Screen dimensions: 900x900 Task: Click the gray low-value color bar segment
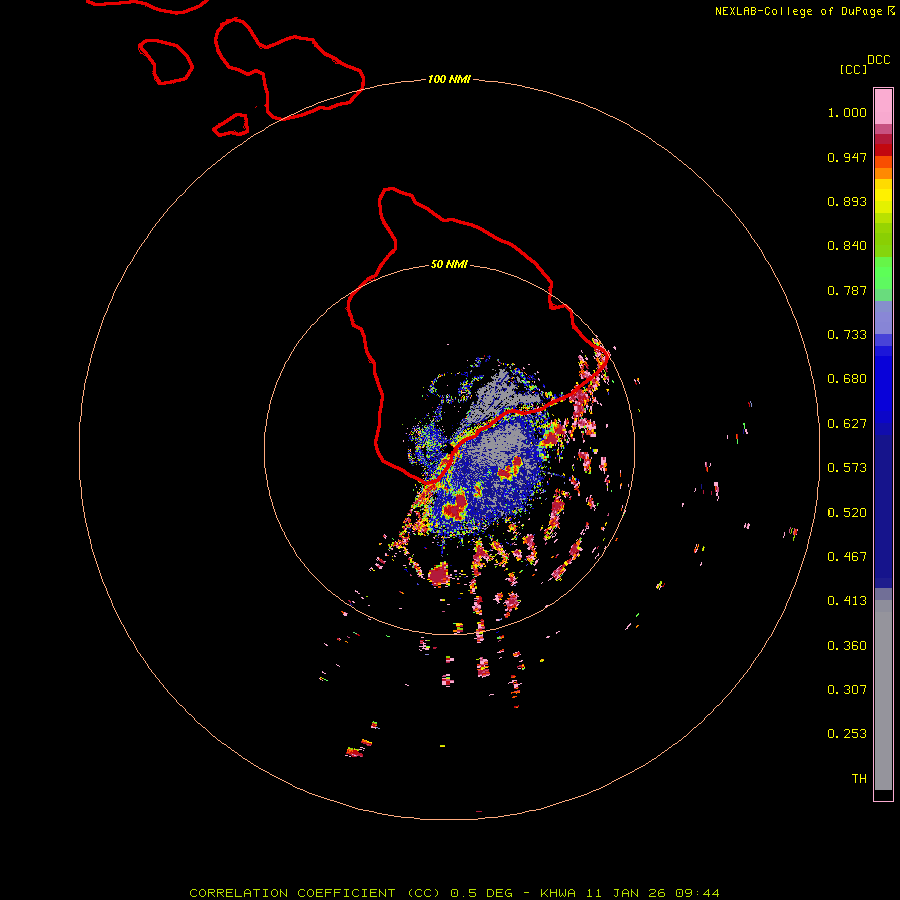pyautogui.click(x=883, y=695)
